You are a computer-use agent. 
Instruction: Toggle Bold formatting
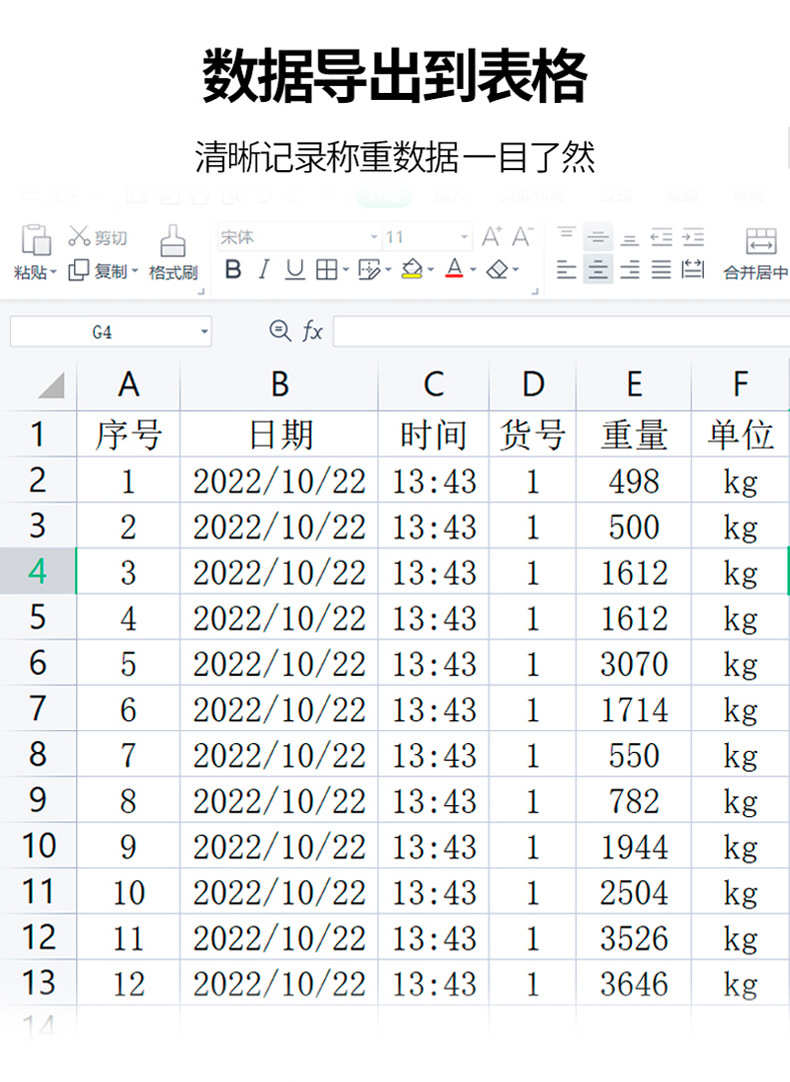[233, 269]
